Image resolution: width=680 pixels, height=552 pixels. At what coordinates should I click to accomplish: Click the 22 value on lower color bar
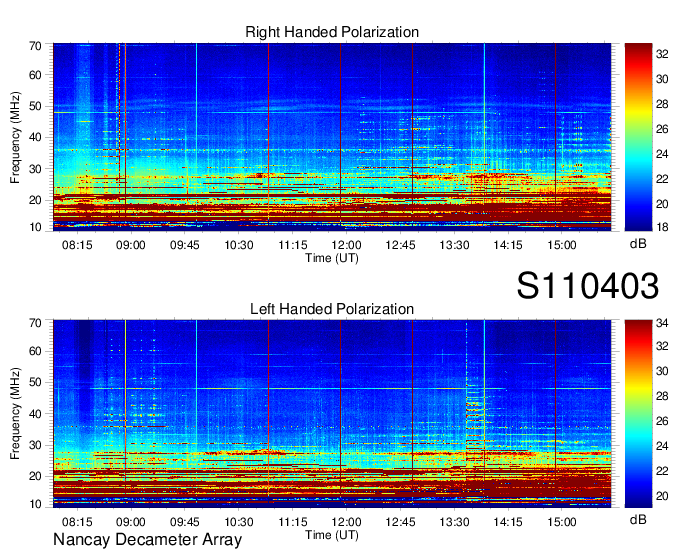coord(662,471)
